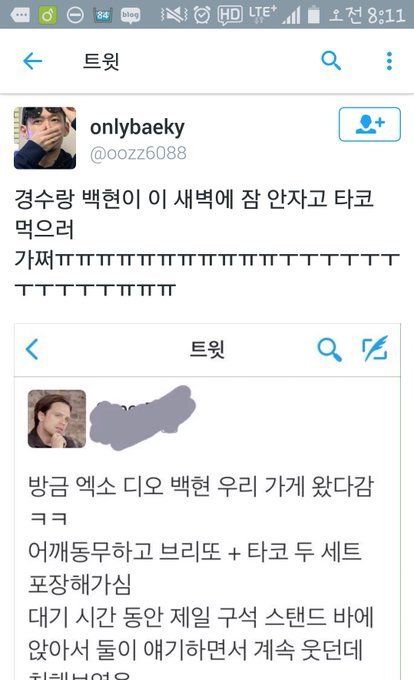The height and width of the screenshot is (680, 414).
Task: Open the three-dot overflow menu
Action: pos(389,61)
